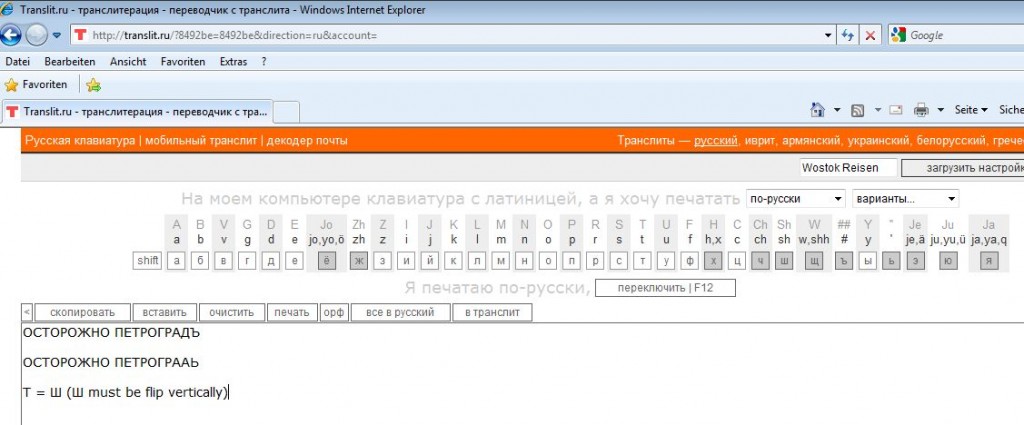Viewport: 1024px width, 425px height.
Task: Open the по-русски language dropdown
Action: (796, 198)
